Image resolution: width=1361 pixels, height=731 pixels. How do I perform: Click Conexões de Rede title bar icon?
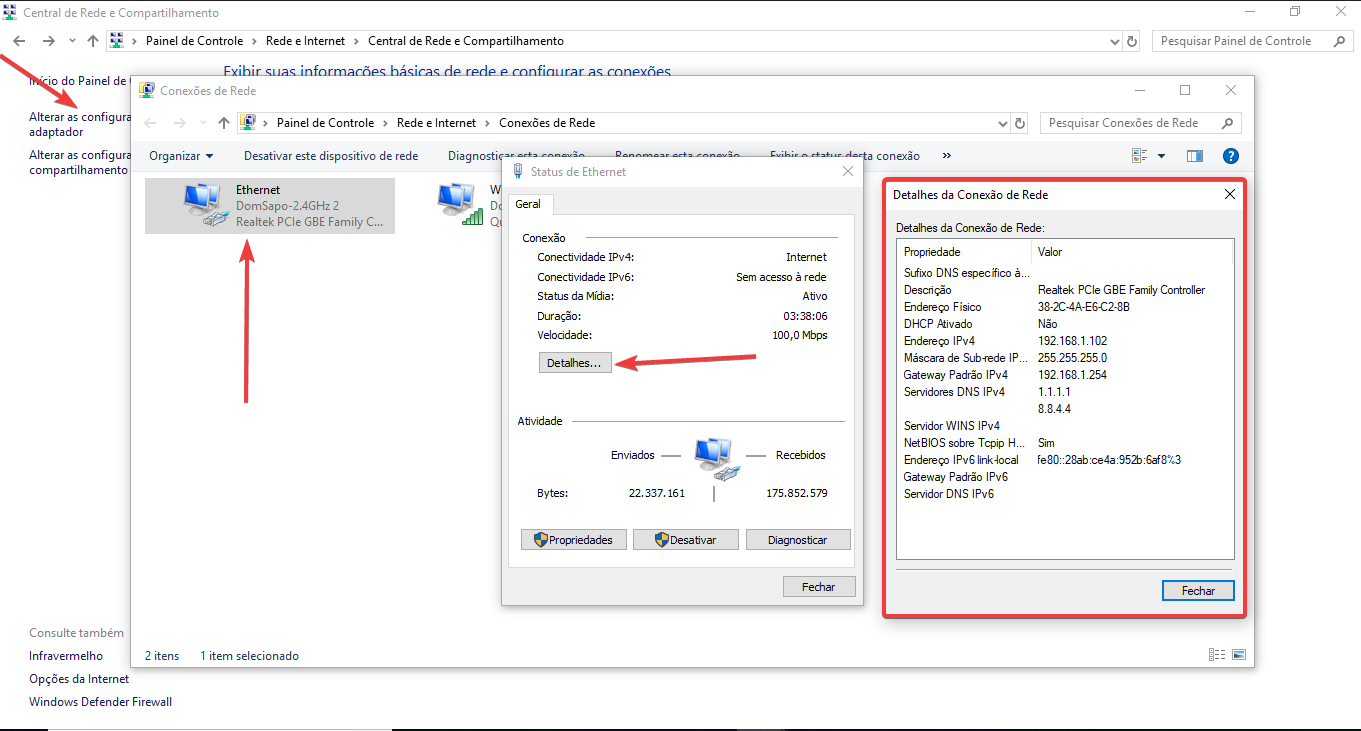pos(148,90)
